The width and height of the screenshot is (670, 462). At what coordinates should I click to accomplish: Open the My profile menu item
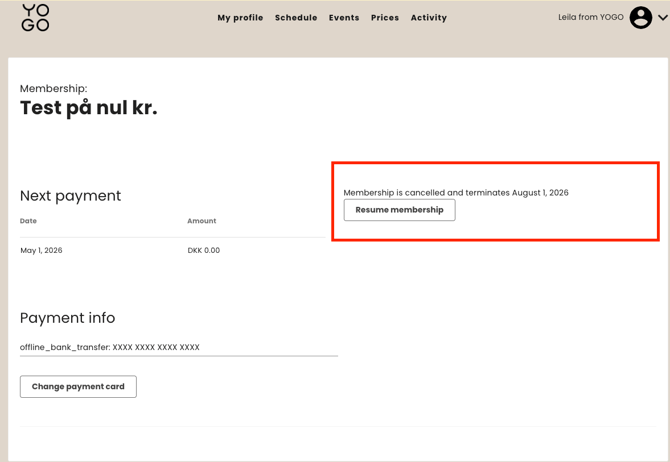240,18
